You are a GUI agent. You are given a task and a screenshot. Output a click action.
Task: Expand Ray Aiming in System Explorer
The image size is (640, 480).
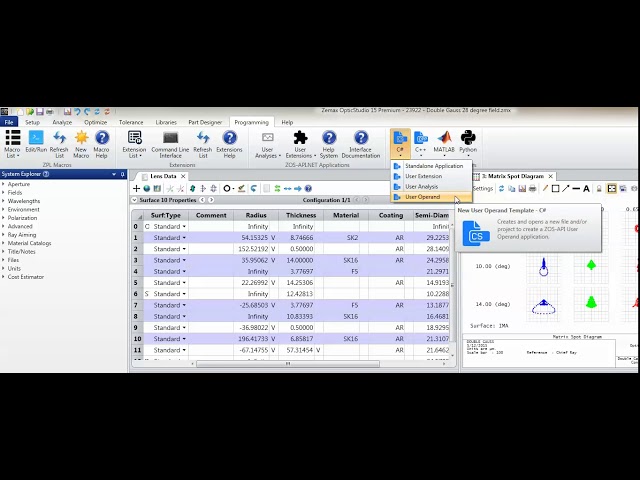[x=3, y=235]
